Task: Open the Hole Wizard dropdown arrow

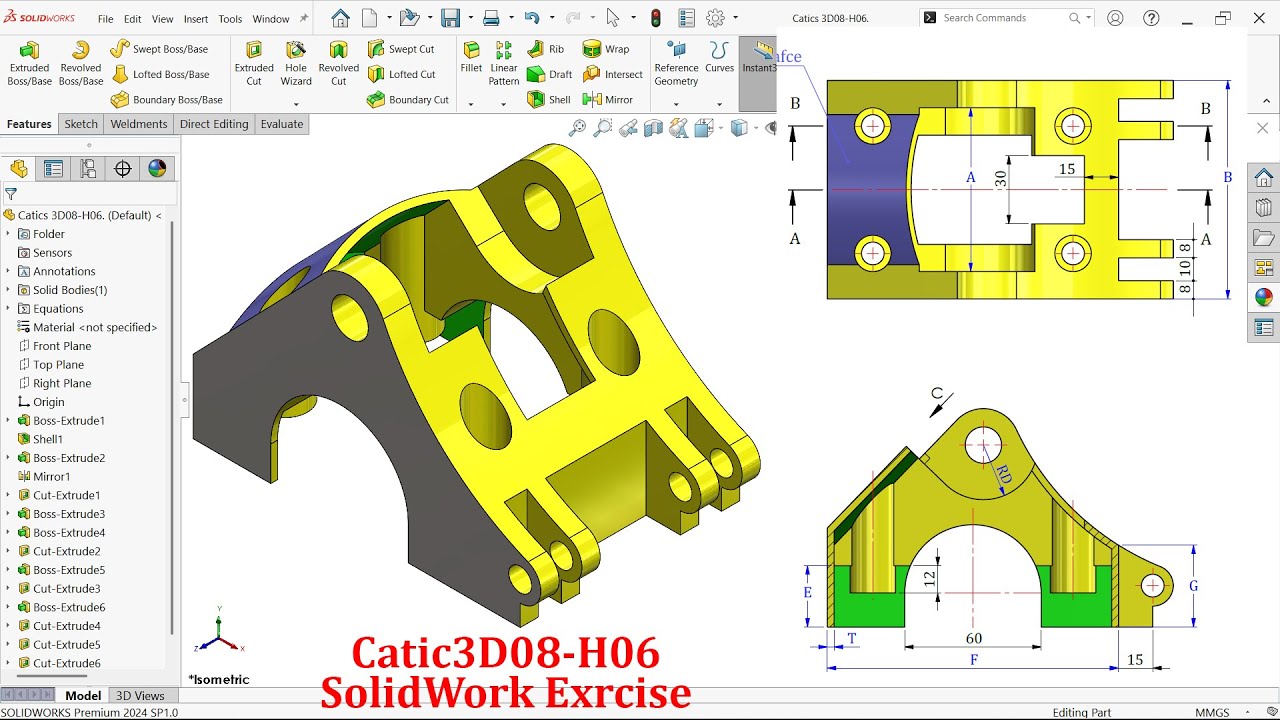Action: coord(296,103)
